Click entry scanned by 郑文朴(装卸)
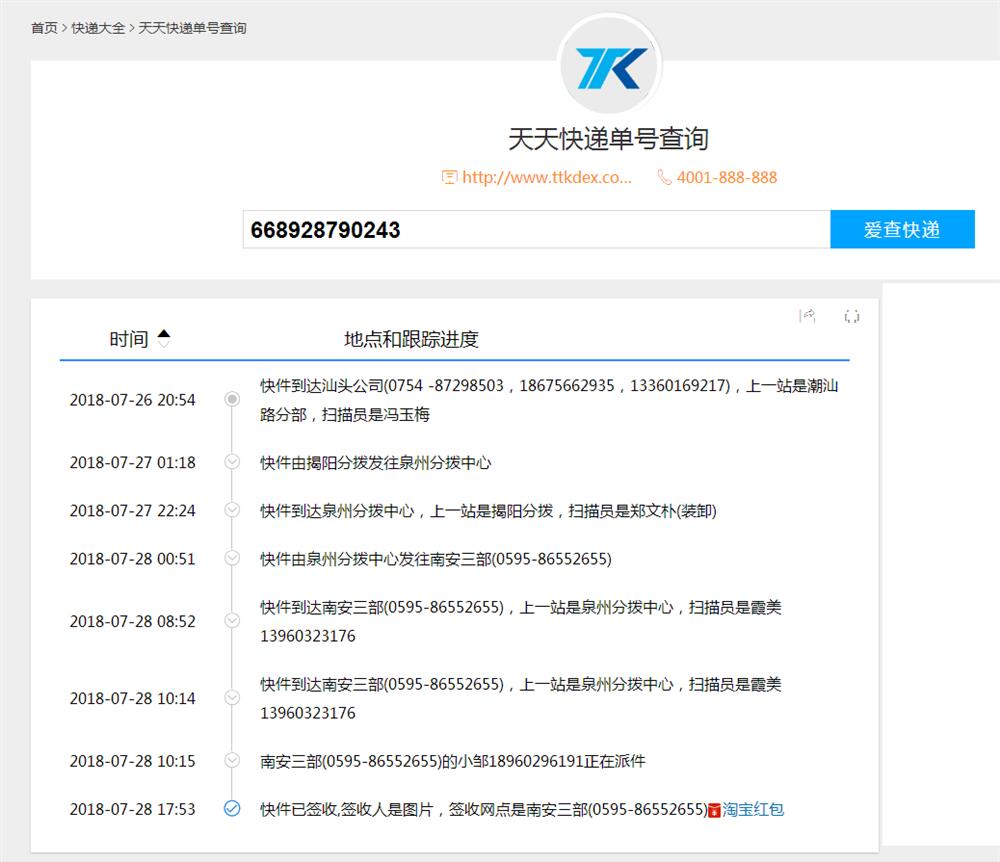The height and width of the screenshot is (862, 1000). (x=488, y=511)
